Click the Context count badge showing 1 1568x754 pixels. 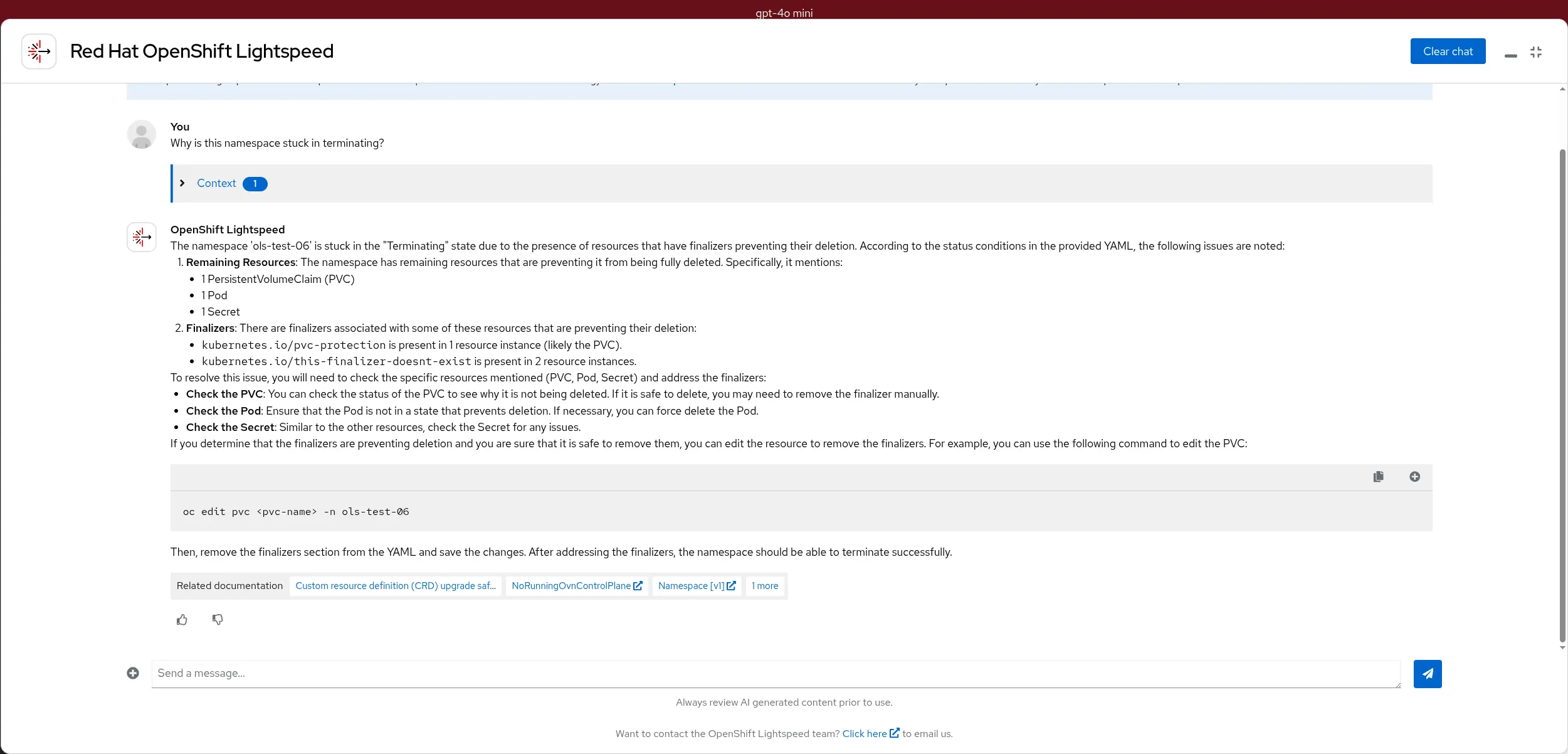click(255, 184)
